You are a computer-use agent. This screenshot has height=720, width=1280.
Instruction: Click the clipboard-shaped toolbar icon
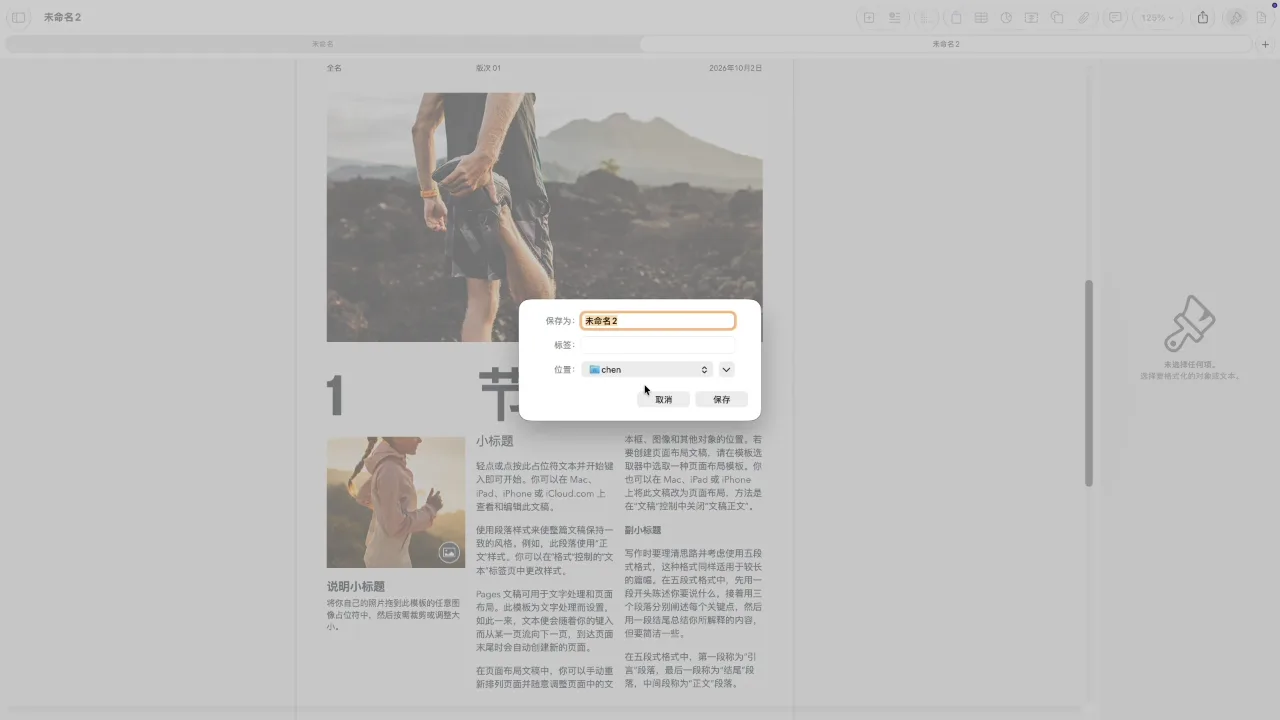[x=957, y=18]
